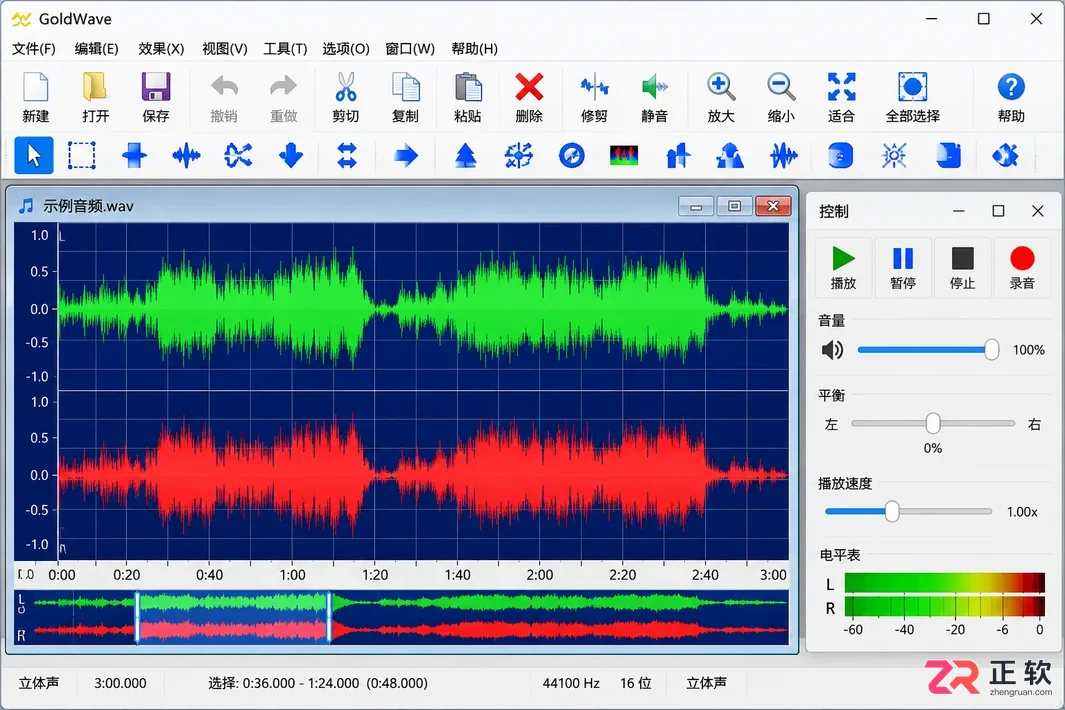The width and height of the screenshot is (1065, 710).
Task: Click the blue down arrow effect icon
Action: [291, 156]
